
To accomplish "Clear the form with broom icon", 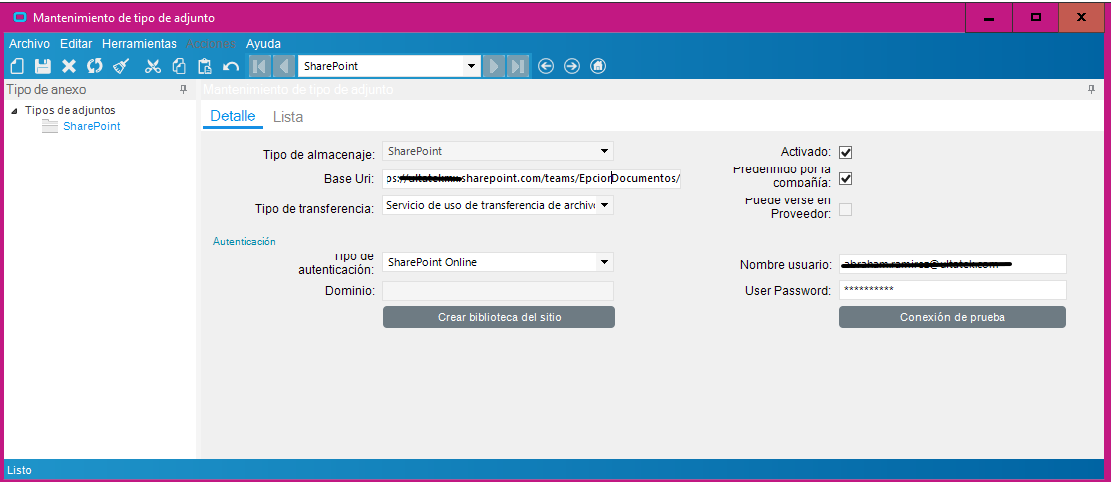I will click(121, 67).
